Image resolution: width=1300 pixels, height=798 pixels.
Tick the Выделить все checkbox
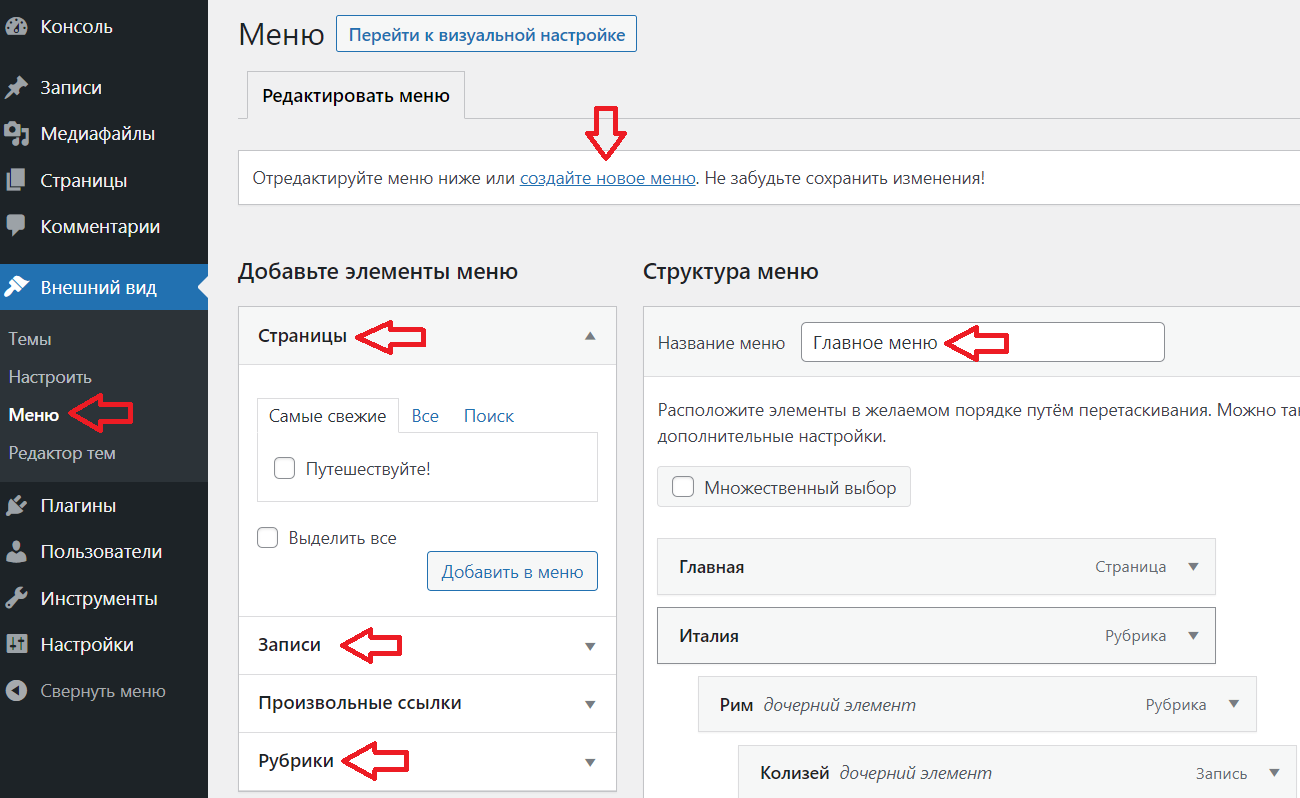tap(268, 538)
